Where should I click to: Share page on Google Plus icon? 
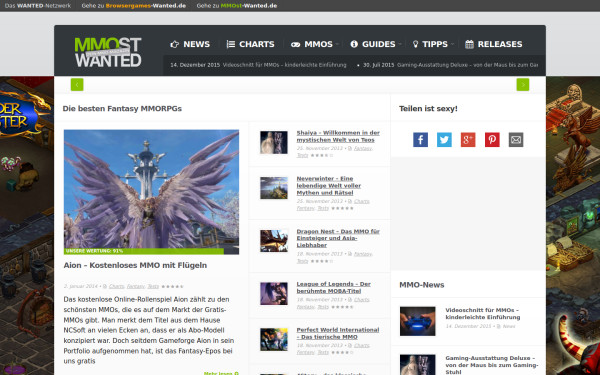tap(468, 140)
